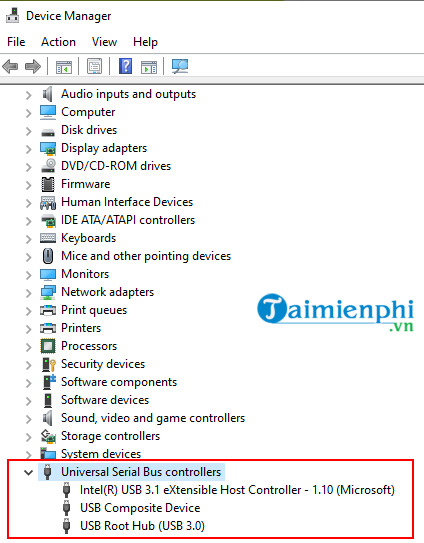Click the Universal Serial Bus controllers plug icon
Screen dimensions: 424x543
[48, 472]
